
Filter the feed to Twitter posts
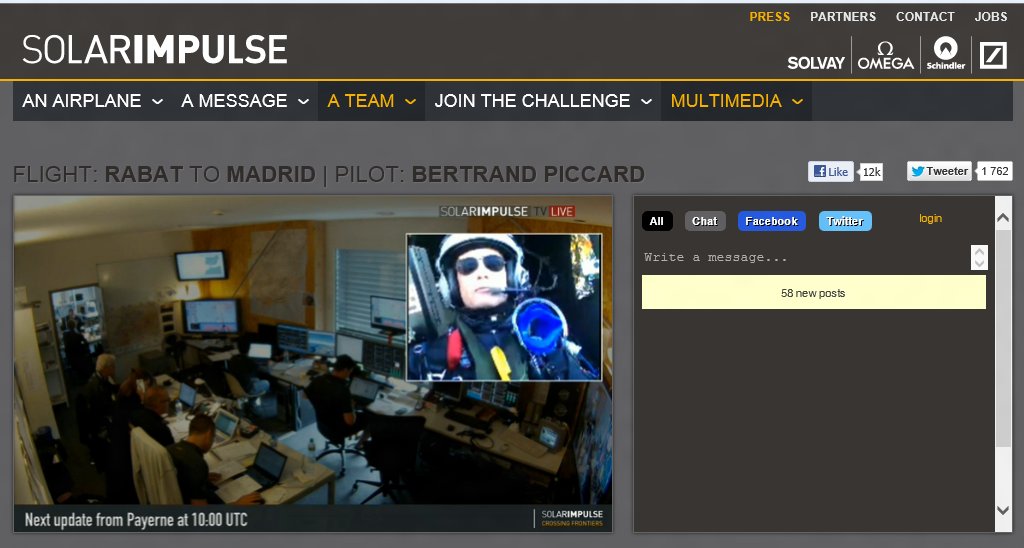click(845, 221)
